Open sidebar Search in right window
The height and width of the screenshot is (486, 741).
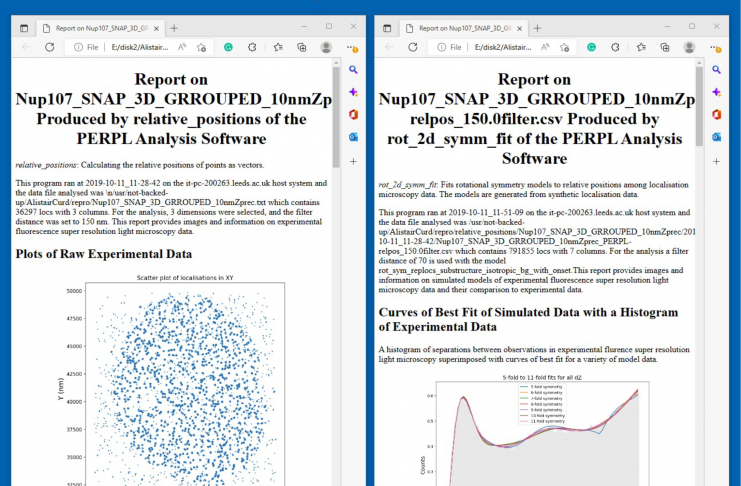click(716, 70)
